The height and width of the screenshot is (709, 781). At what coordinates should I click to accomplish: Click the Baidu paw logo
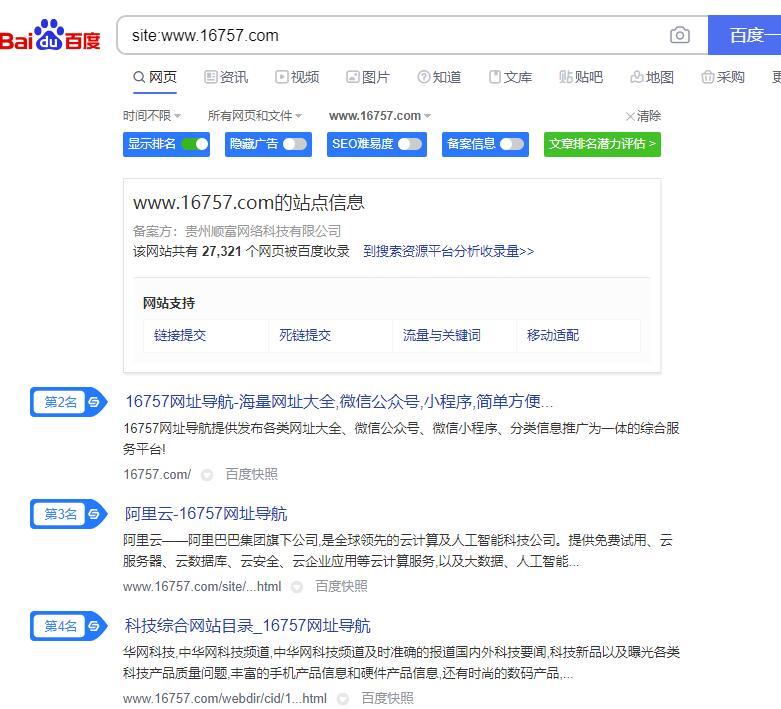pyautogui.click(x=49, y=35)
